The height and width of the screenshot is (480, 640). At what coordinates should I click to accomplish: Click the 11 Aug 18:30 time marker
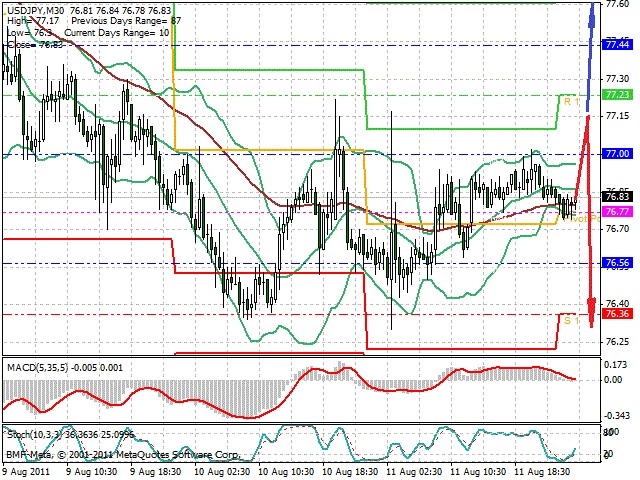(x=543, y=472)
